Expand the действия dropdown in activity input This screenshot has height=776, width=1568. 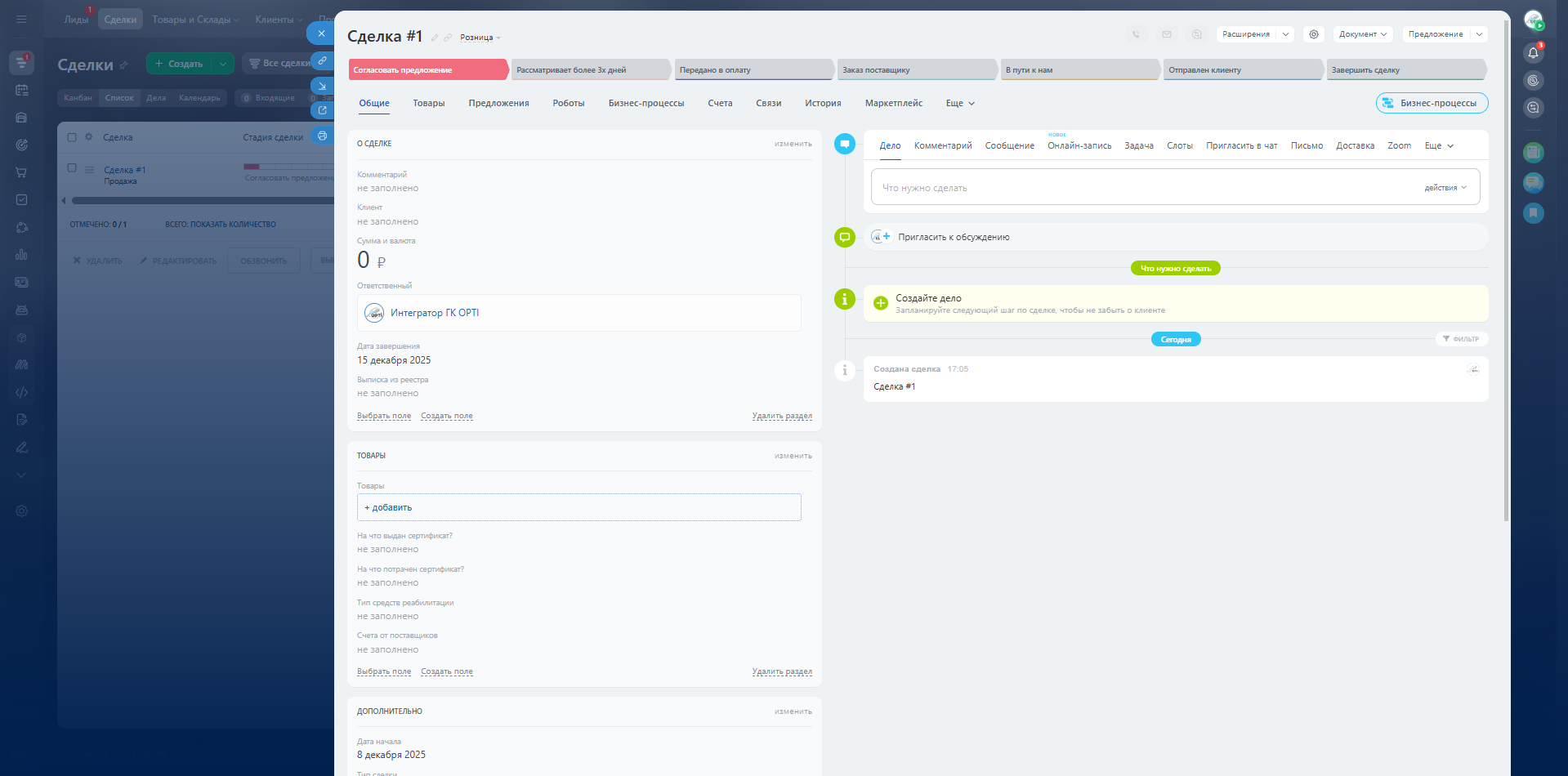coord(1445,188)
